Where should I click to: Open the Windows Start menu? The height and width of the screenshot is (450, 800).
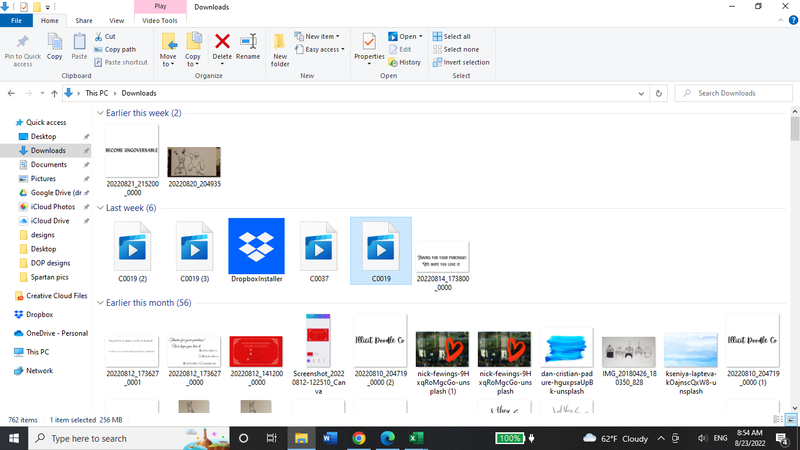[14, 438]
